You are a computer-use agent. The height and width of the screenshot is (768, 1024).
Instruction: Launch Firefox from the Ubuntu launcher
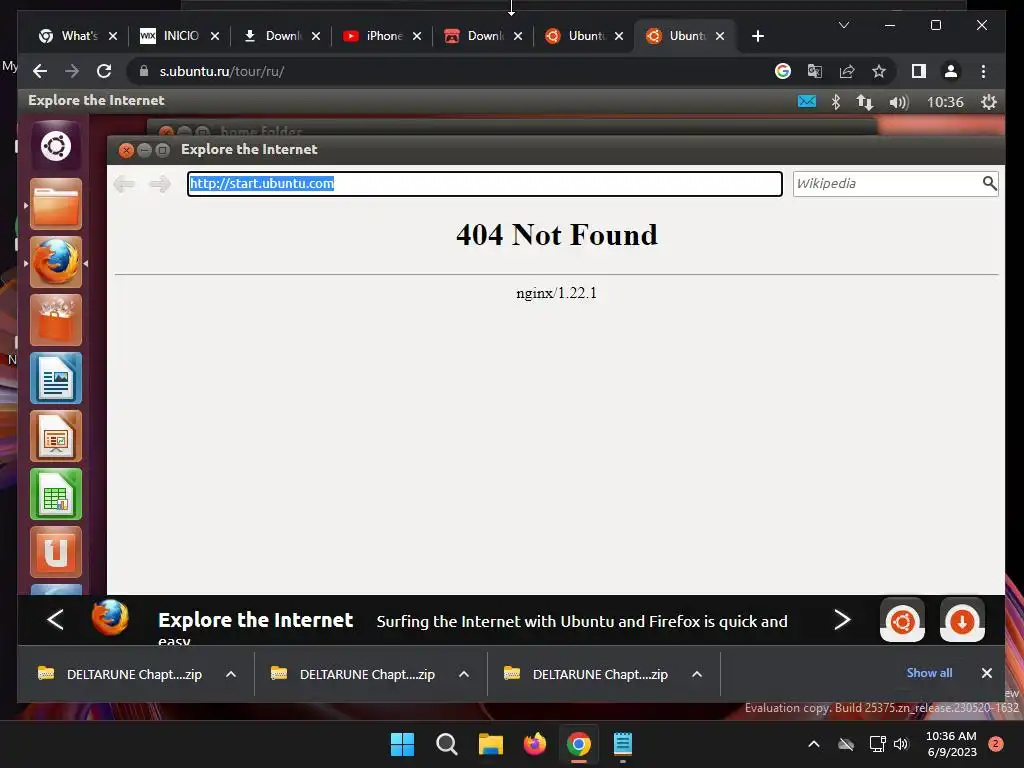coord(56,262)
